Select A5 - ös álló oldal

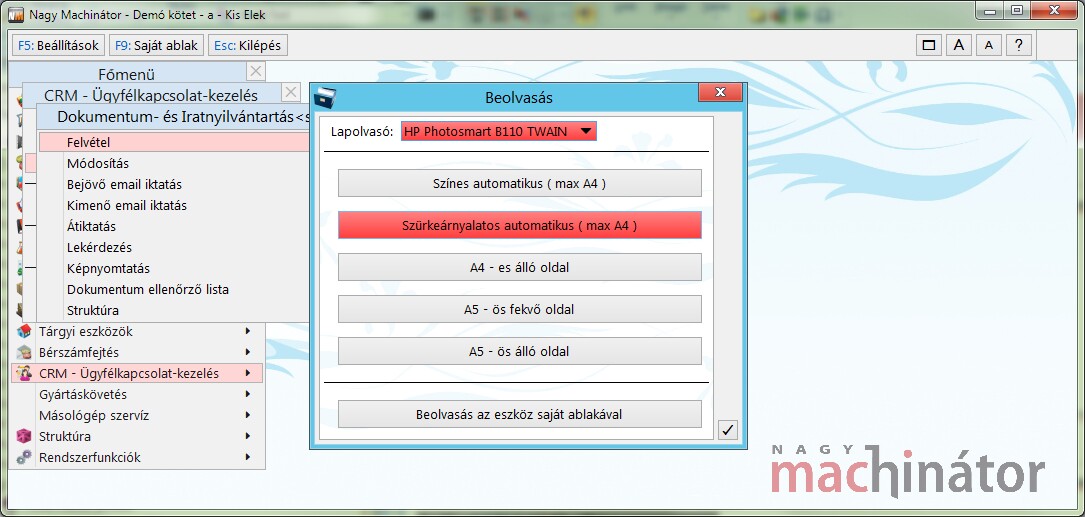[x=520, y=351]
